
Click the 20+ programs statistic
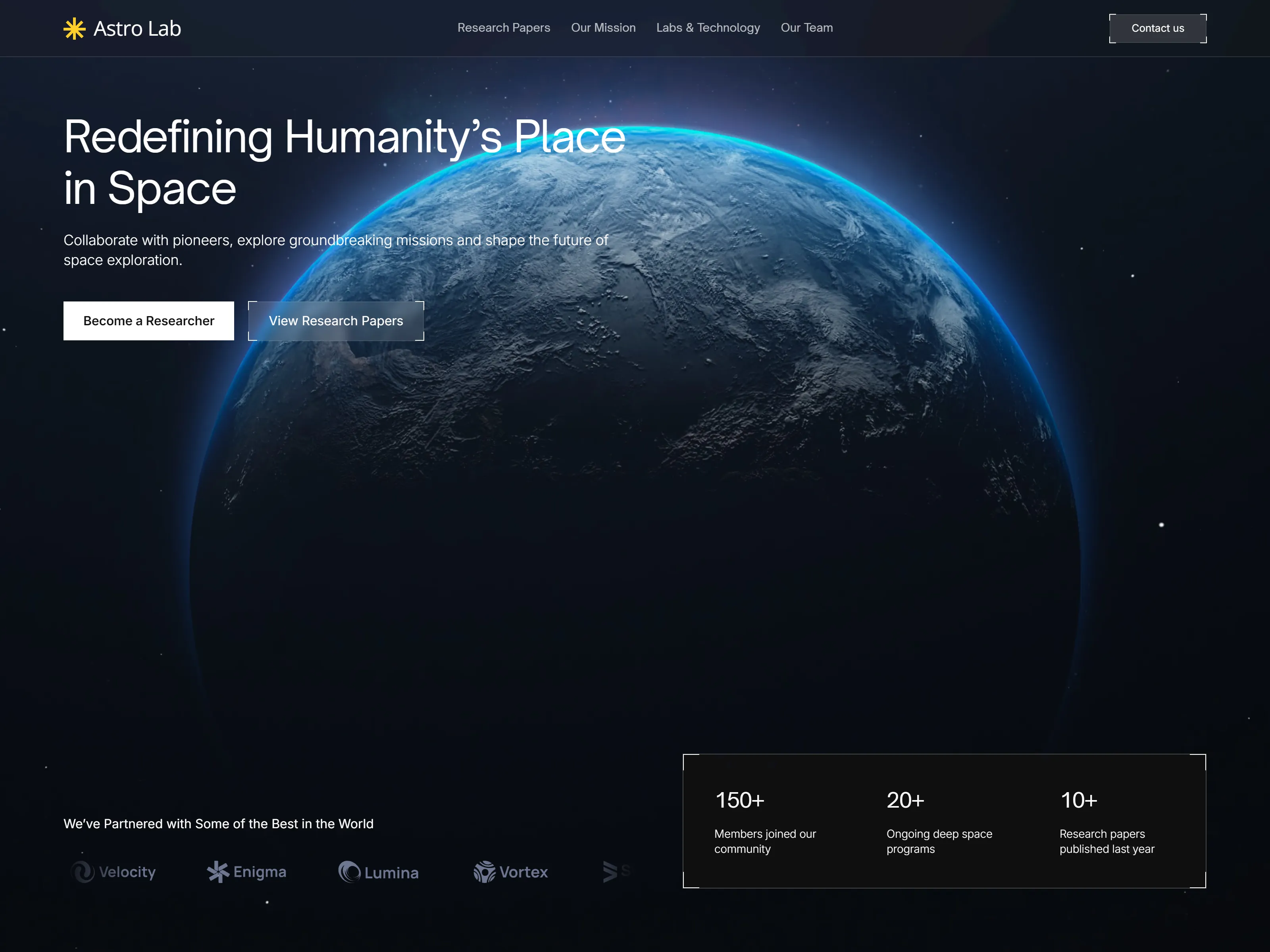click(x=905, y=800)
